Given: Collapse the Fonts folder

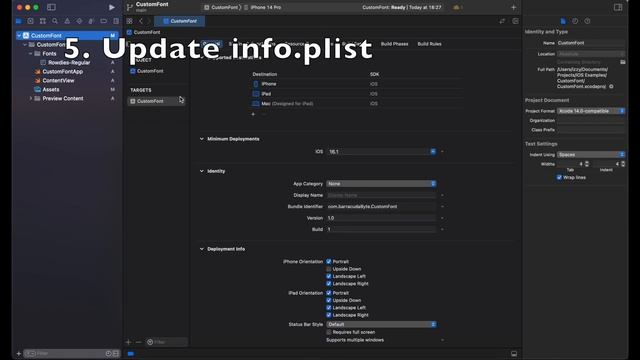Looking at the screenshot, I should [x=31, y=53].
